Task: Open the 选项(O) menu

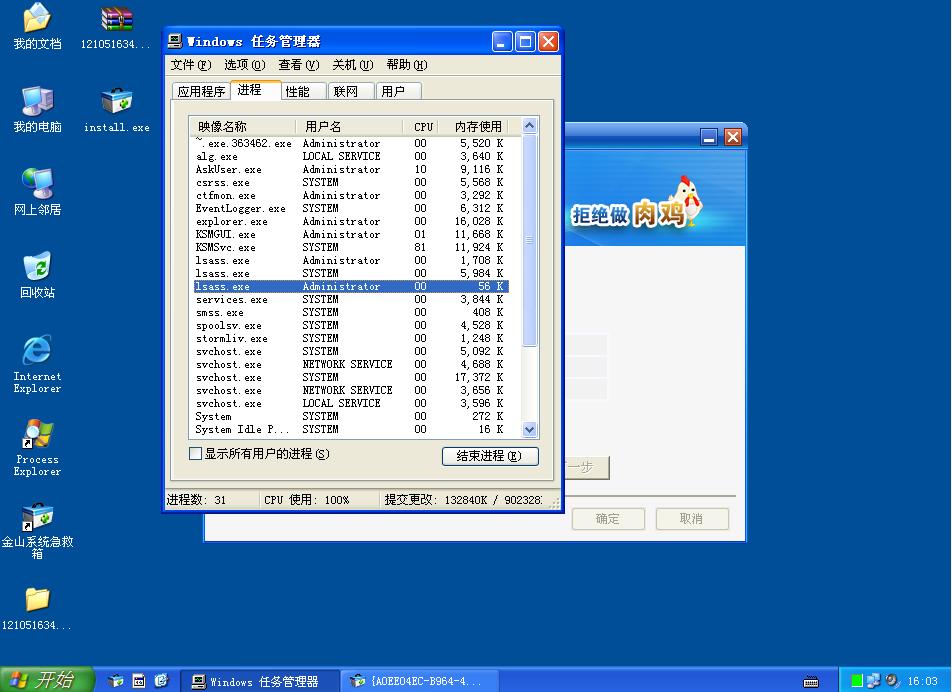Action: pyautogui.click(x=245, y=65)
